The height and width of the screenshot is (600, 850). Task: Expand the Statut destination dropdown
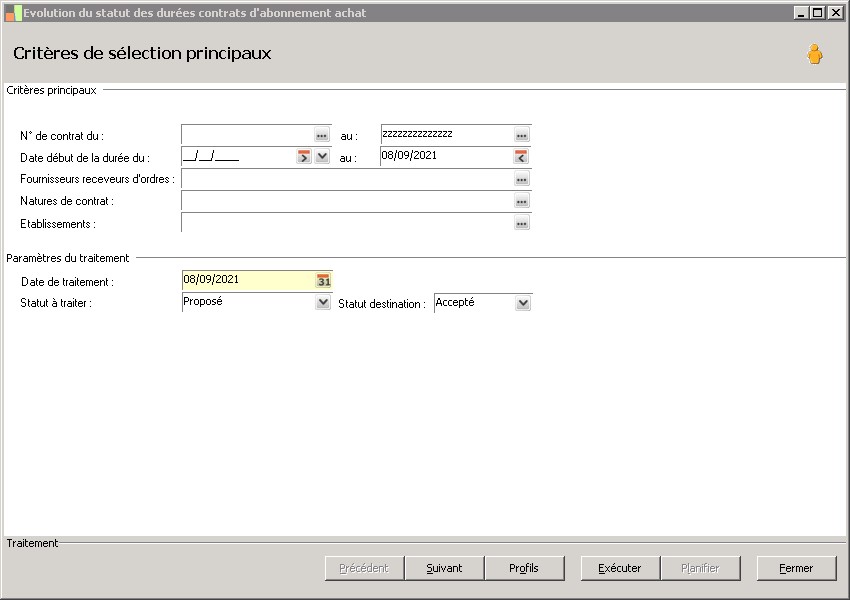coord(523,303)
